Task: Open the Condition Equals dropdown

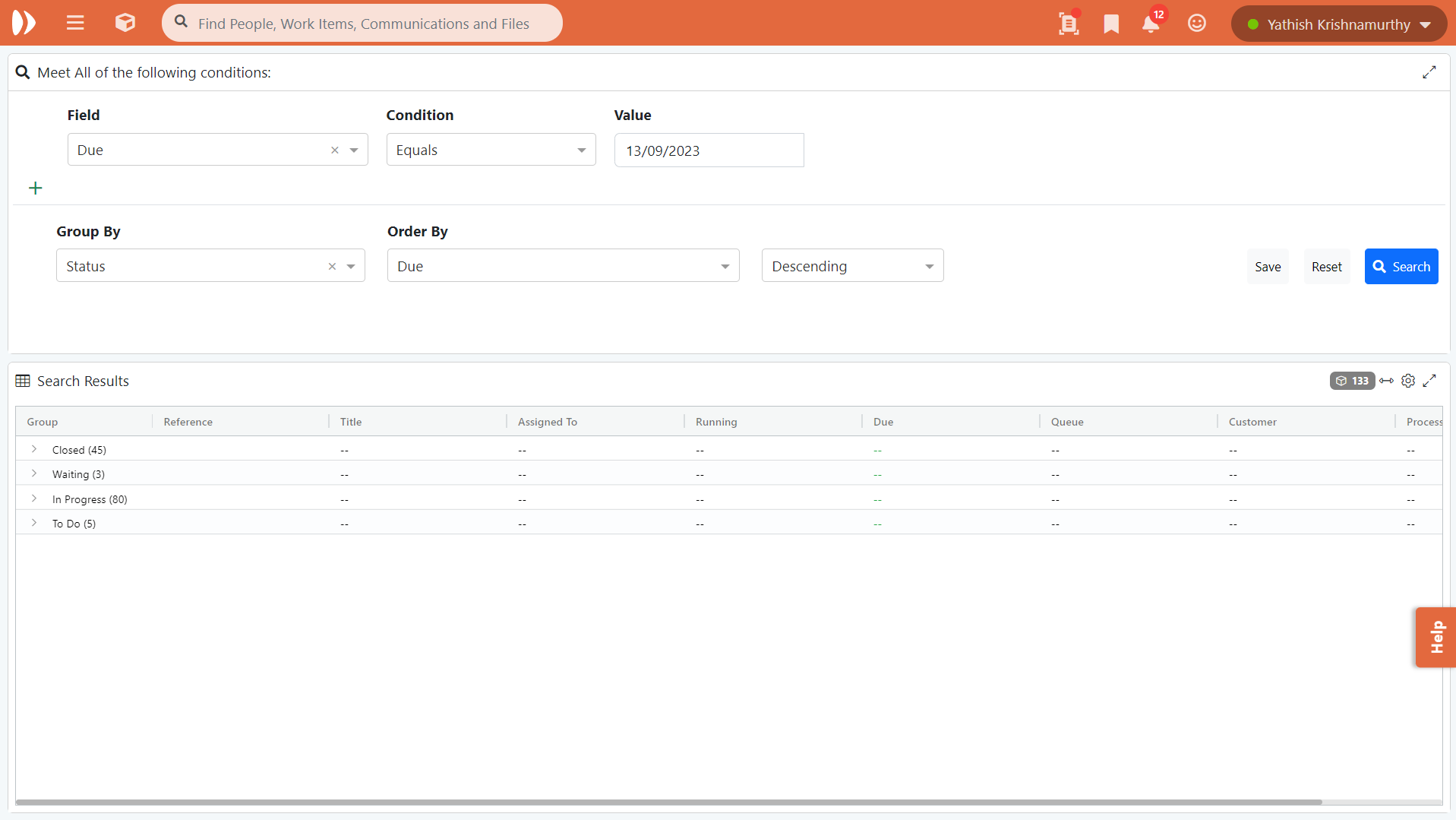Action: click(x=491, y=150)
